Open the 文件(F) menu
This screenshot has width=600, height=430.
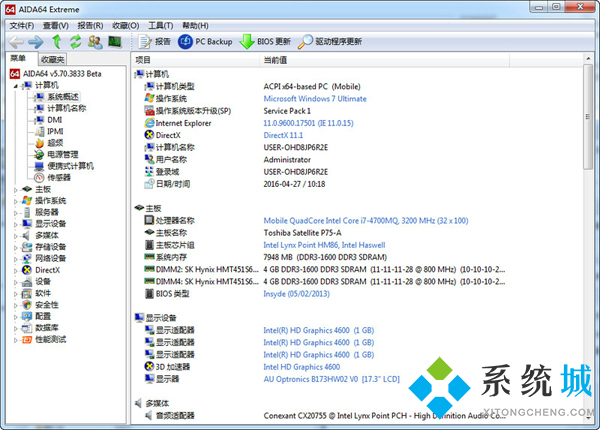(x=22, y=26)
